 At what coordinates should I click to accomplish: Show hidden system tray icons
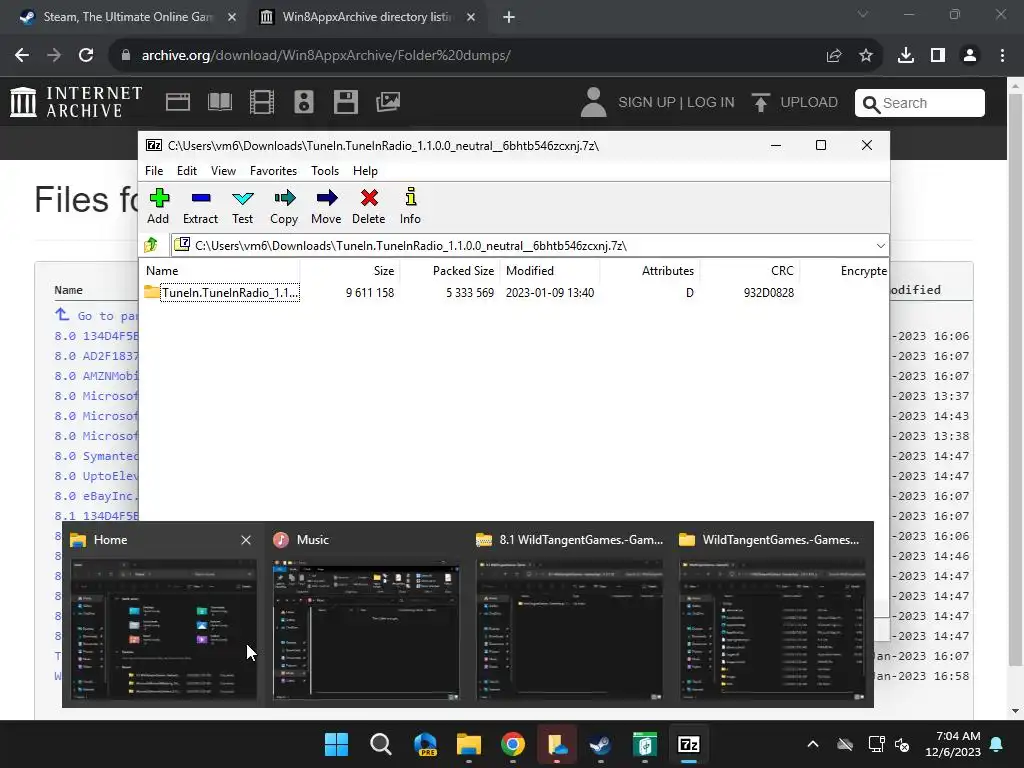(x=813, y=744)
